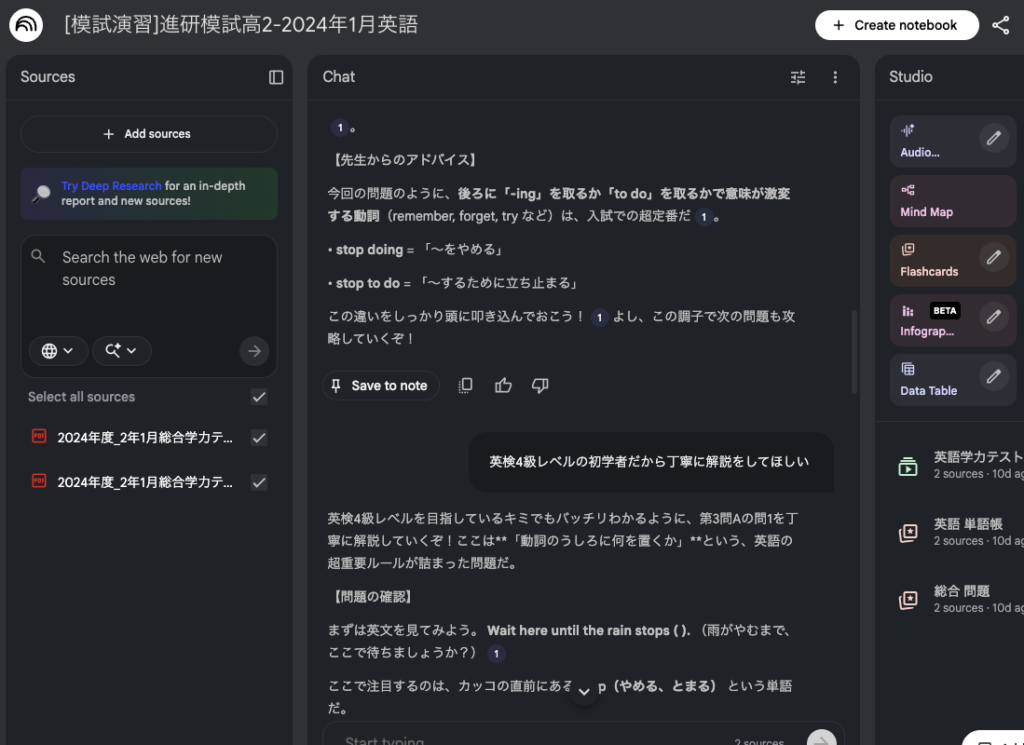Click the Search the web input field
This screenshot has width=1024, height=745.
(148, 269)
